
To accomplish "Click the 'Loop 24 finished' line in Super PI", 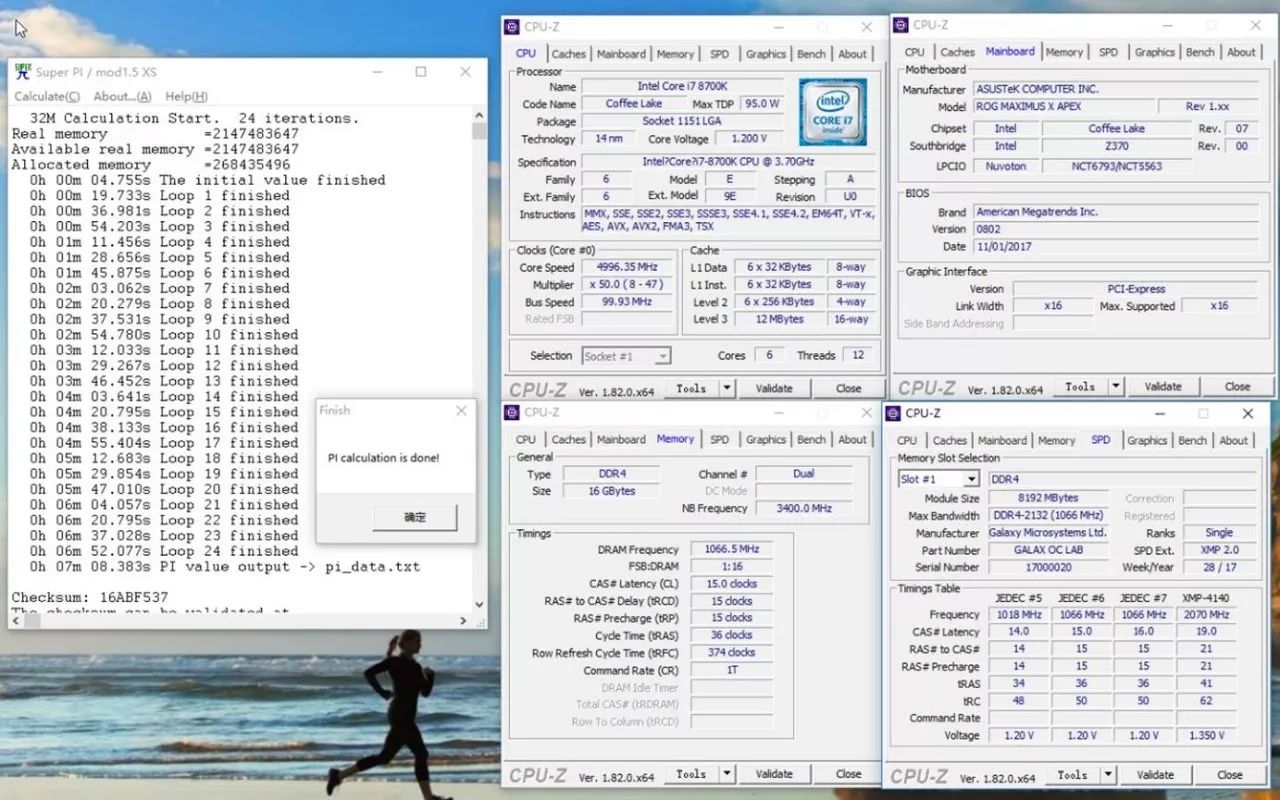I will [x=163, y=551].
